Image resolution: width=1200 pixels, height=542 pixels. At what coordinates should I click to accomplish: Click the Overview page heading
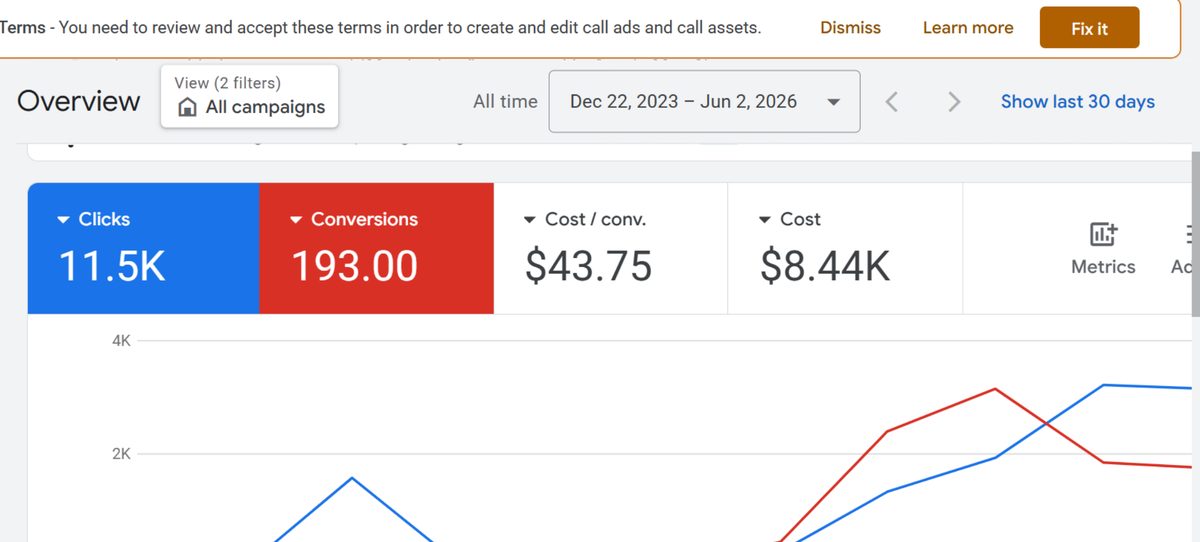(x=79, y=102)
